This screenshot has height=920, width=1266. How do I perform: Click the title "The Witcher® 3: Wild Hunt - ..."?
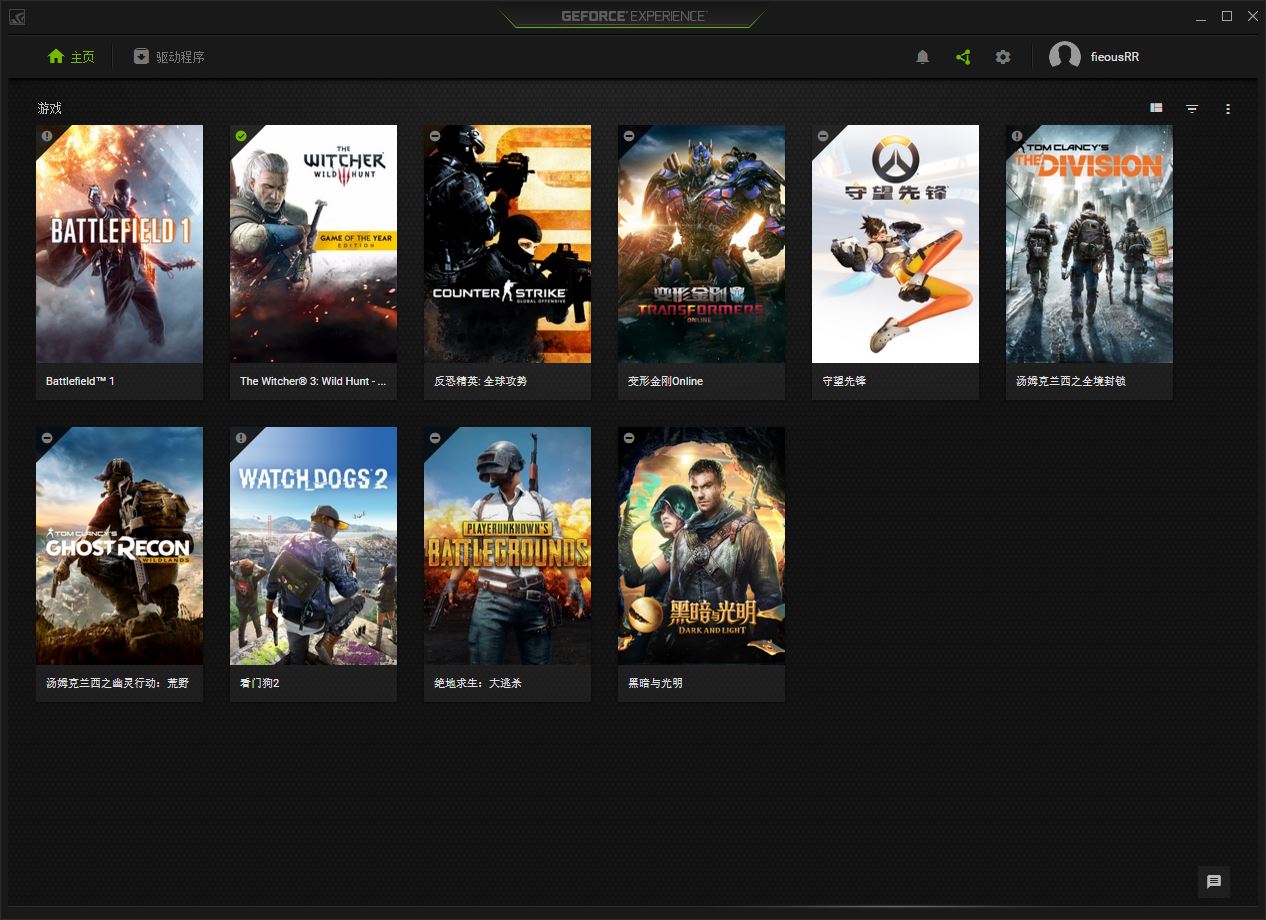pyautogui.click(x=313, y=381)
